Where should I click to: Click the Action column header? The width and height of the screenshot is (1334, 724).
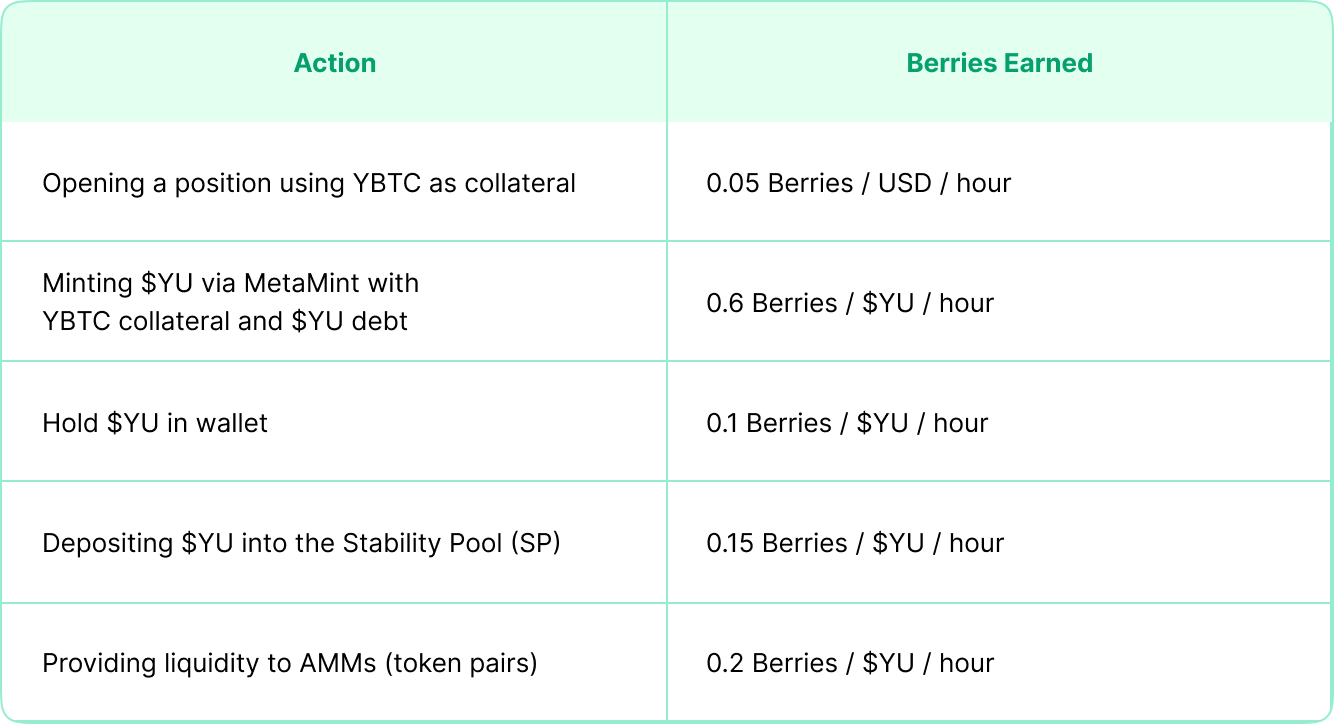(x=335, y=63)
